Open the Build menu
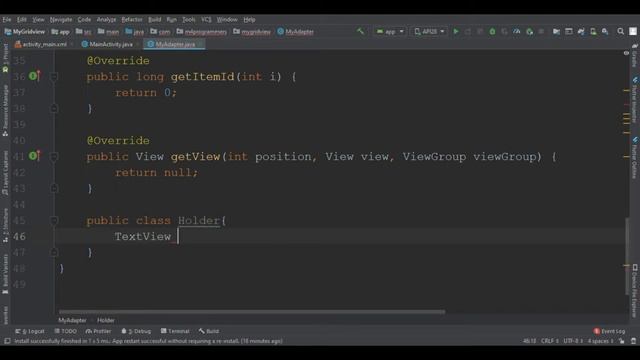The image size is (640, 360). click(154, 19)
